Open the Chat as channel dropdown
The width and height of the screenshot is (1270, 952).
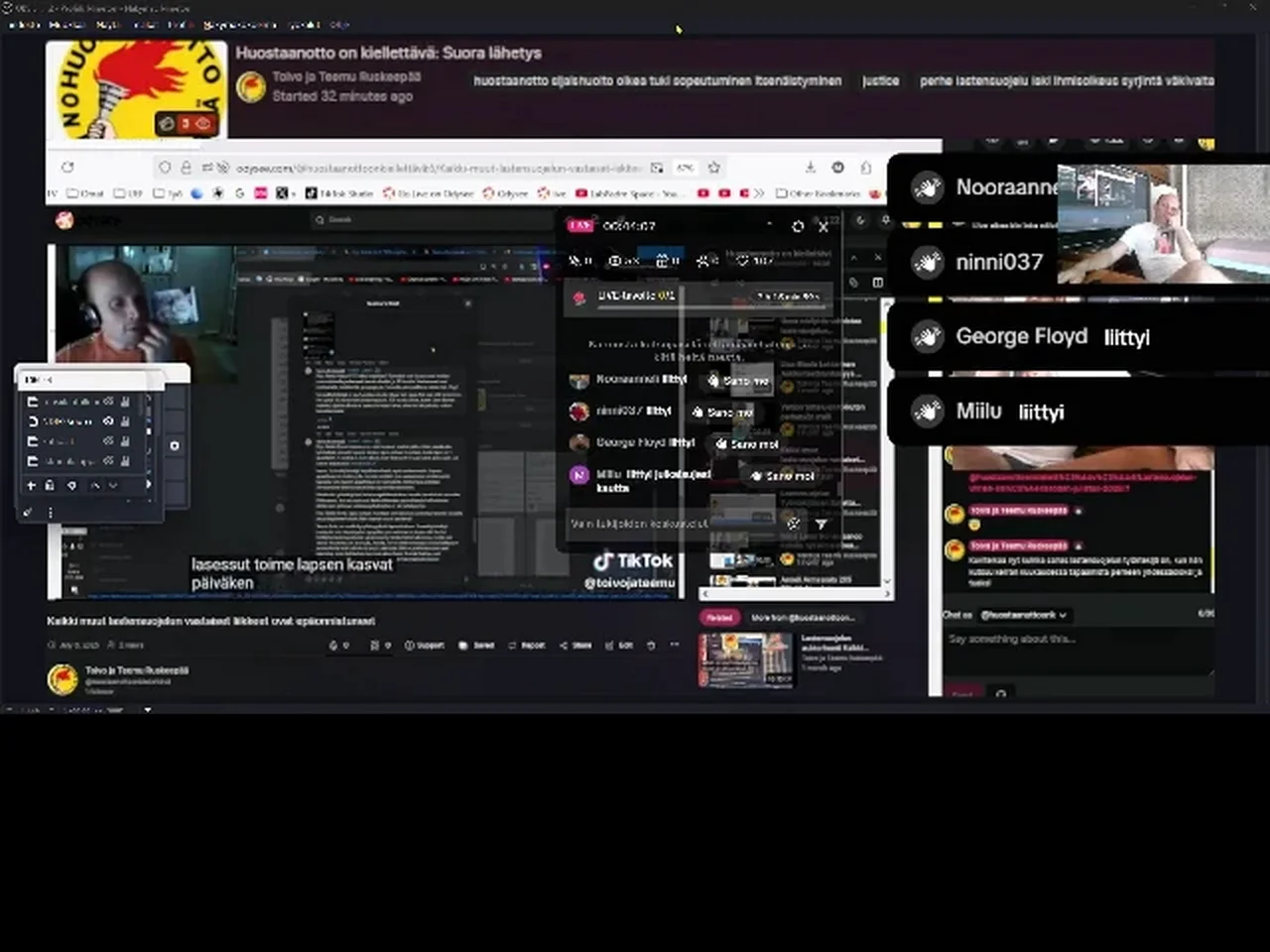coord(1025,615)
